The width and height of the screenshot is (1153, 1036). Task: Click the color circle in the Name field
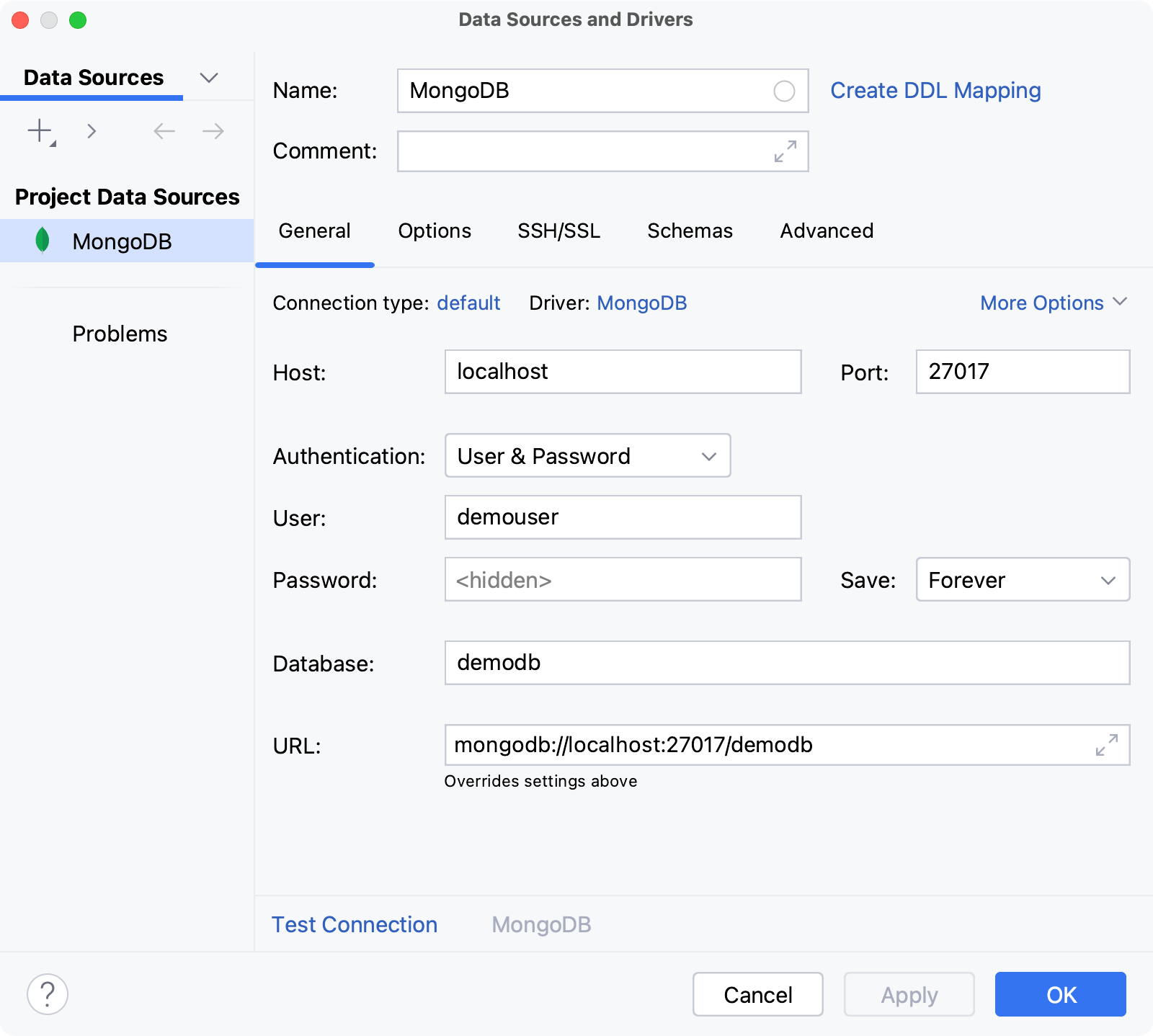tap(784, 91)
